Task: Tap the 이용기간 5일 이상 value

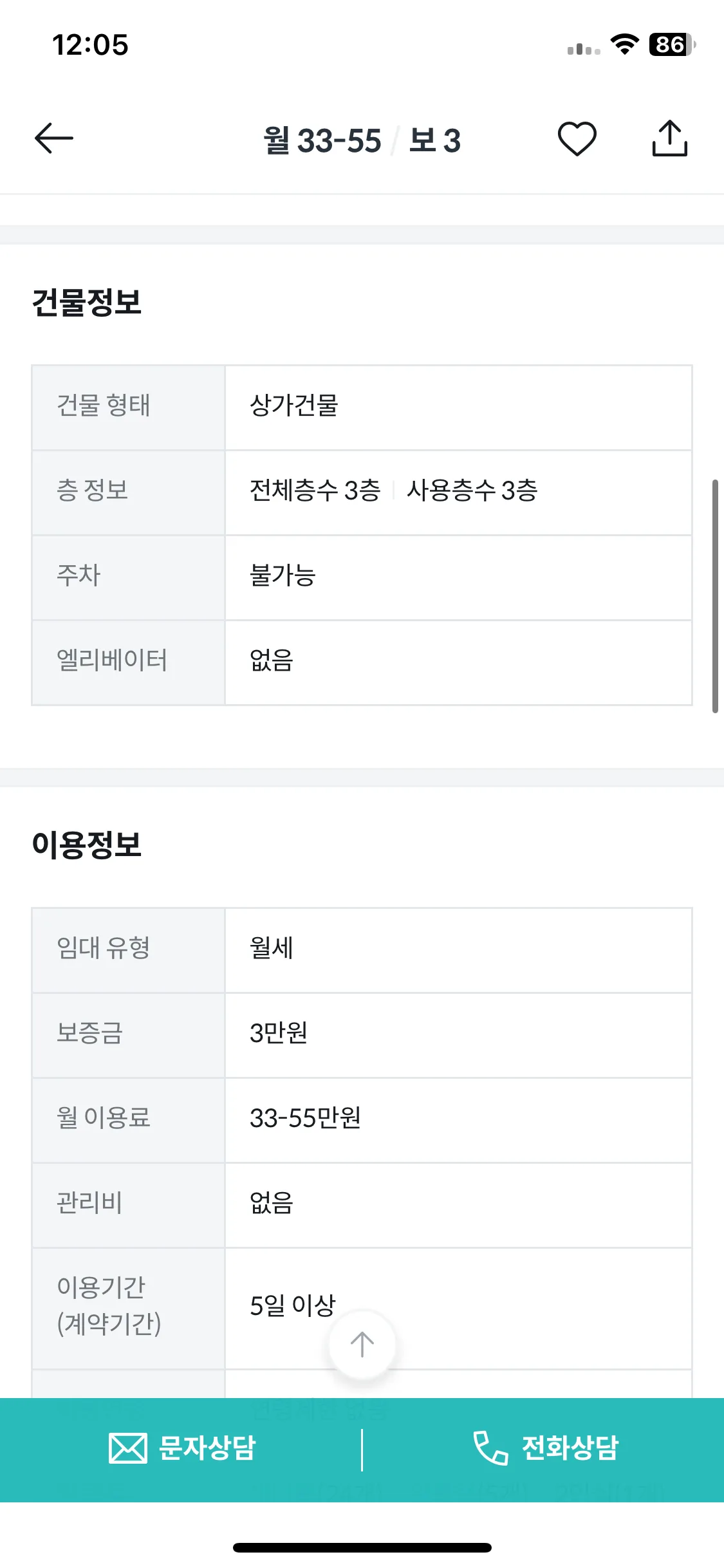Action: [293, 1305]
